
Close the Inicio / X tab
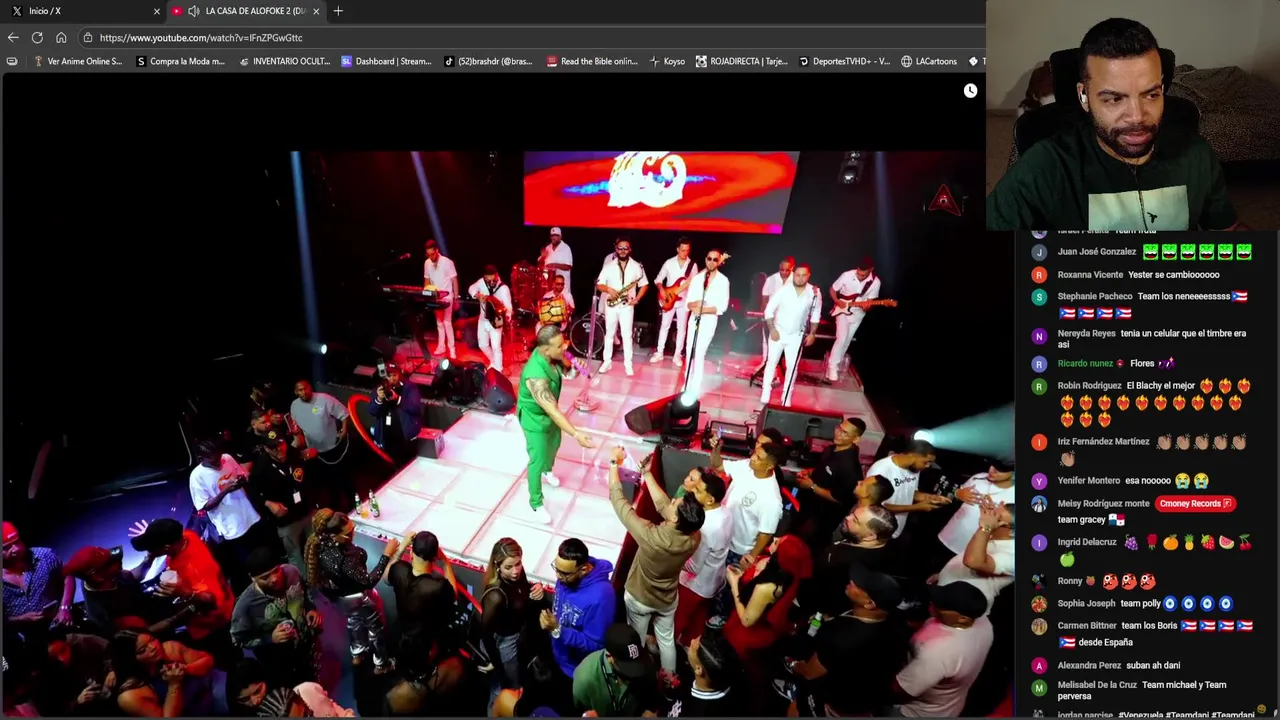pyautogui.click(x=156, y=11)
